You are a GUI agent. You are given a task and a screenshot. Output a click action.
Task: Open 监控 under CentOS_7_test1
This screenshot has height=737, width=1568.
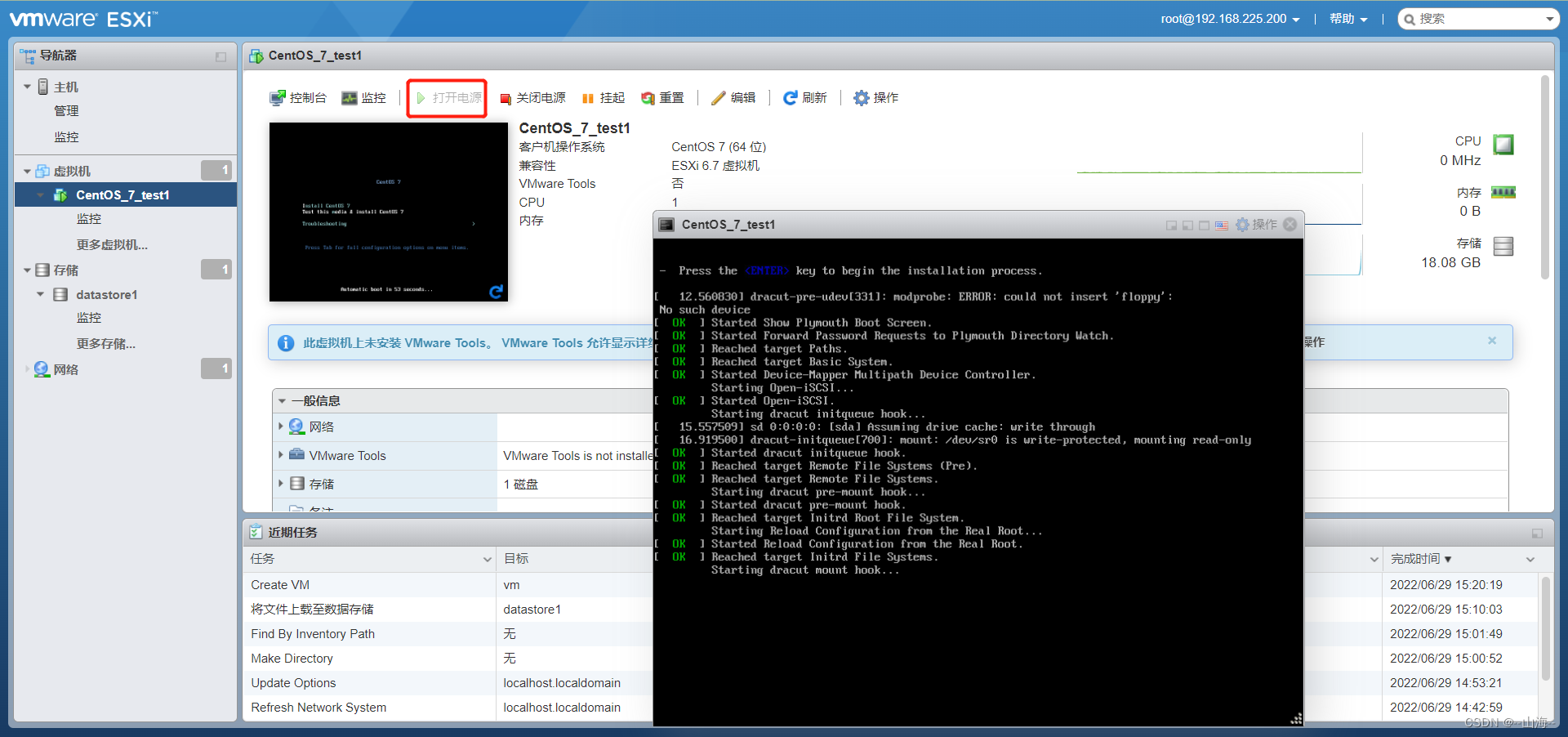[x=89, y=219]
